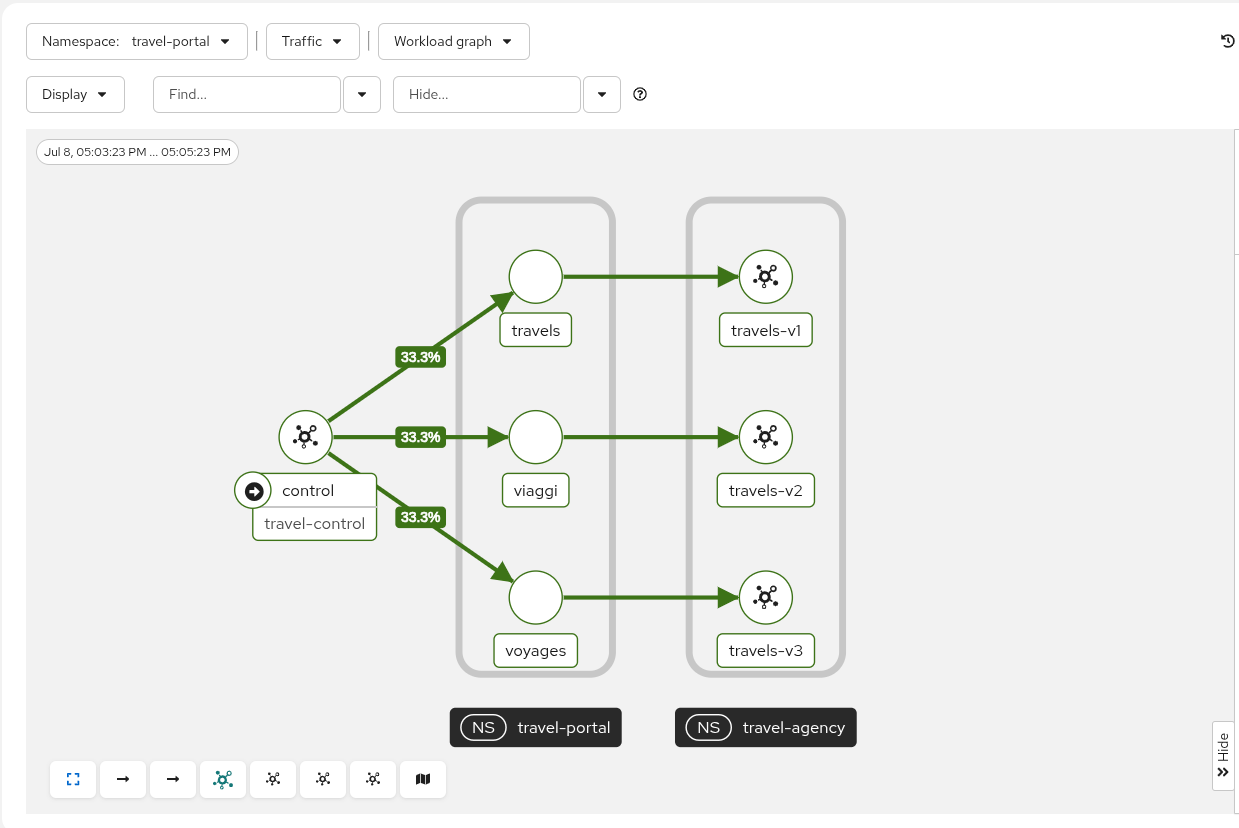Expand the Find presets dropdown arrow
Screen dimensions: 1239x828
tap(362, 94)
